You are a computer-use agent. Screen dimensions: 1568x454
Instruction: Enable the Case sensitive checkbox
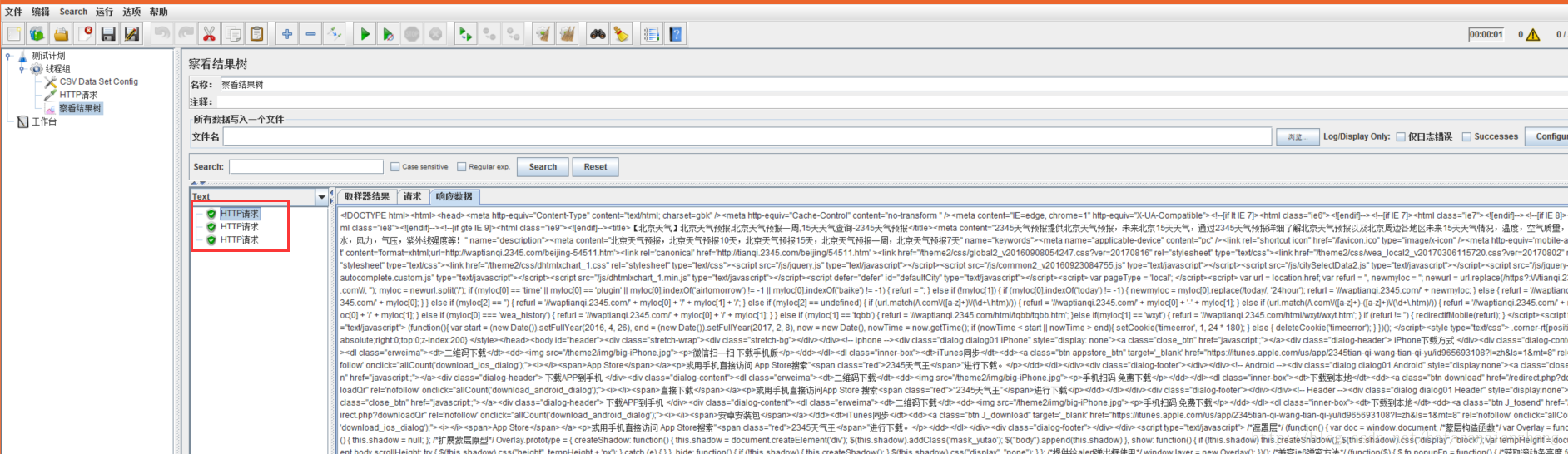[x=395, y=167]
